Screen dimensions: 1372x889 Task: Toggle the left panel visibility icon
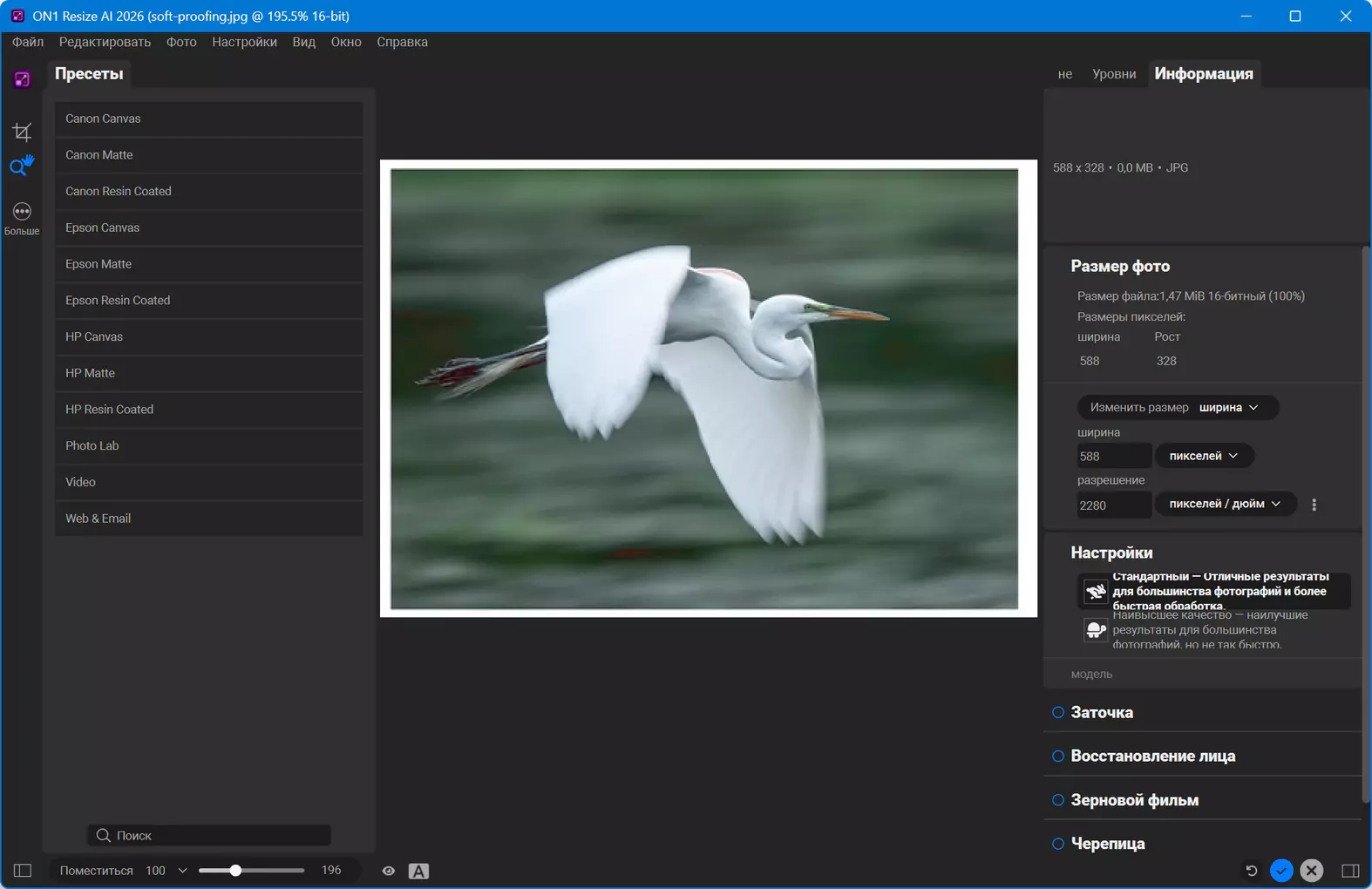click(x=23, y=871)
